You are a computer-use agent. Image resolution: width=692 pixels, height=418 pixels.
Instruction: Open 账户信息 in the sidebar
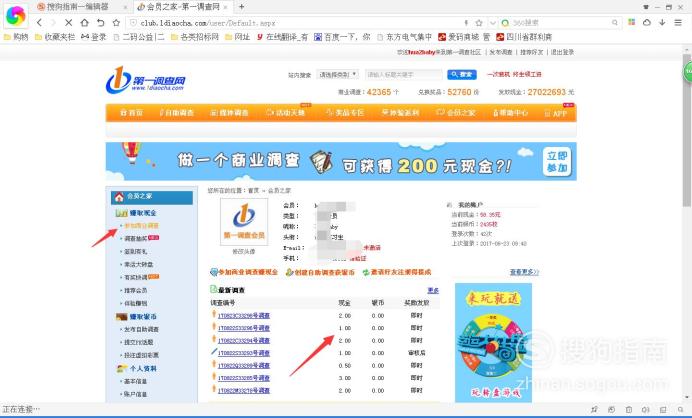tap(135, 394)
